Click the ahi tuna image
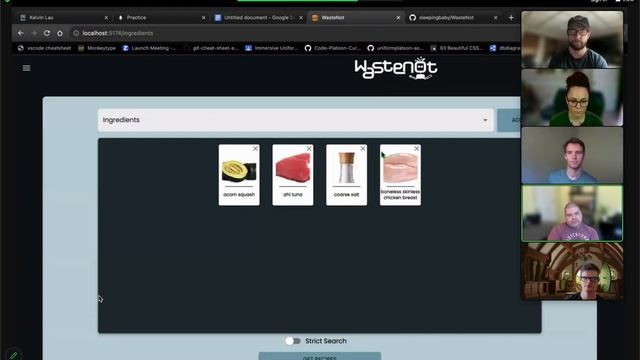The height and width of the screenshot is (360, 640). [293, 168]
